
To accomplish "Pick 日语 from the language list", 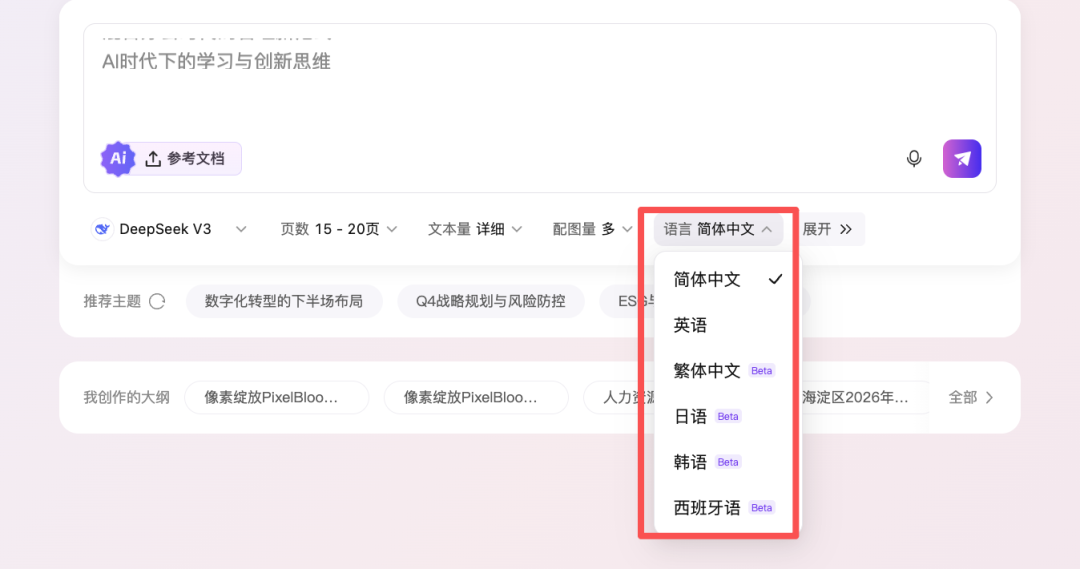I will (691, 416).
